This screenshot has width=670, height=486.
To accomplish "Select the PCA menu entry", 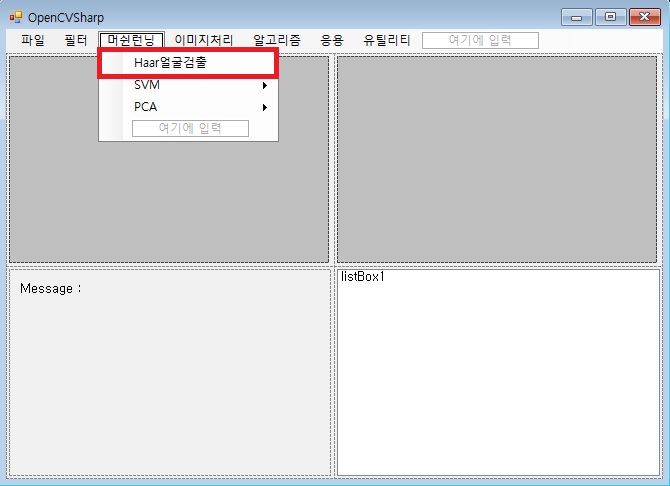I will pos(188,107).
